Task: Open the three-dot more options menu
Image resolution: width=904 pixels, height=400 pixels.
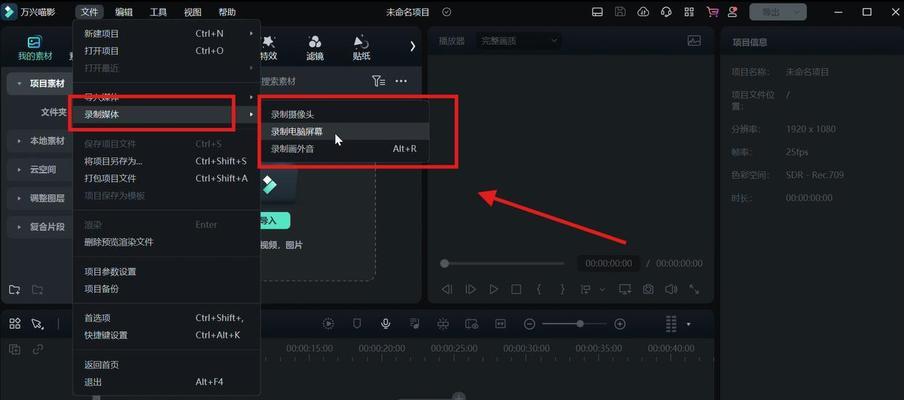Action: 401,81
